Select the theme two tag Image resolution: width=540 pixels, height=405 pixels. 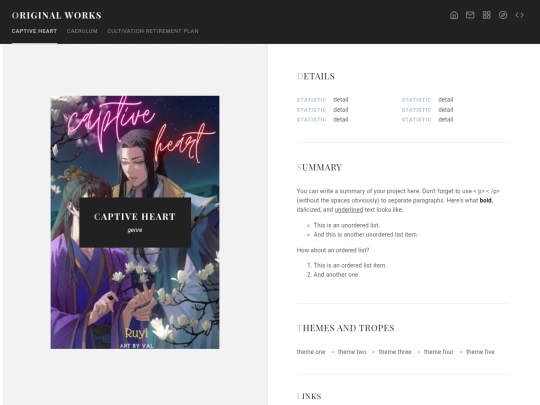click(352, 352)
